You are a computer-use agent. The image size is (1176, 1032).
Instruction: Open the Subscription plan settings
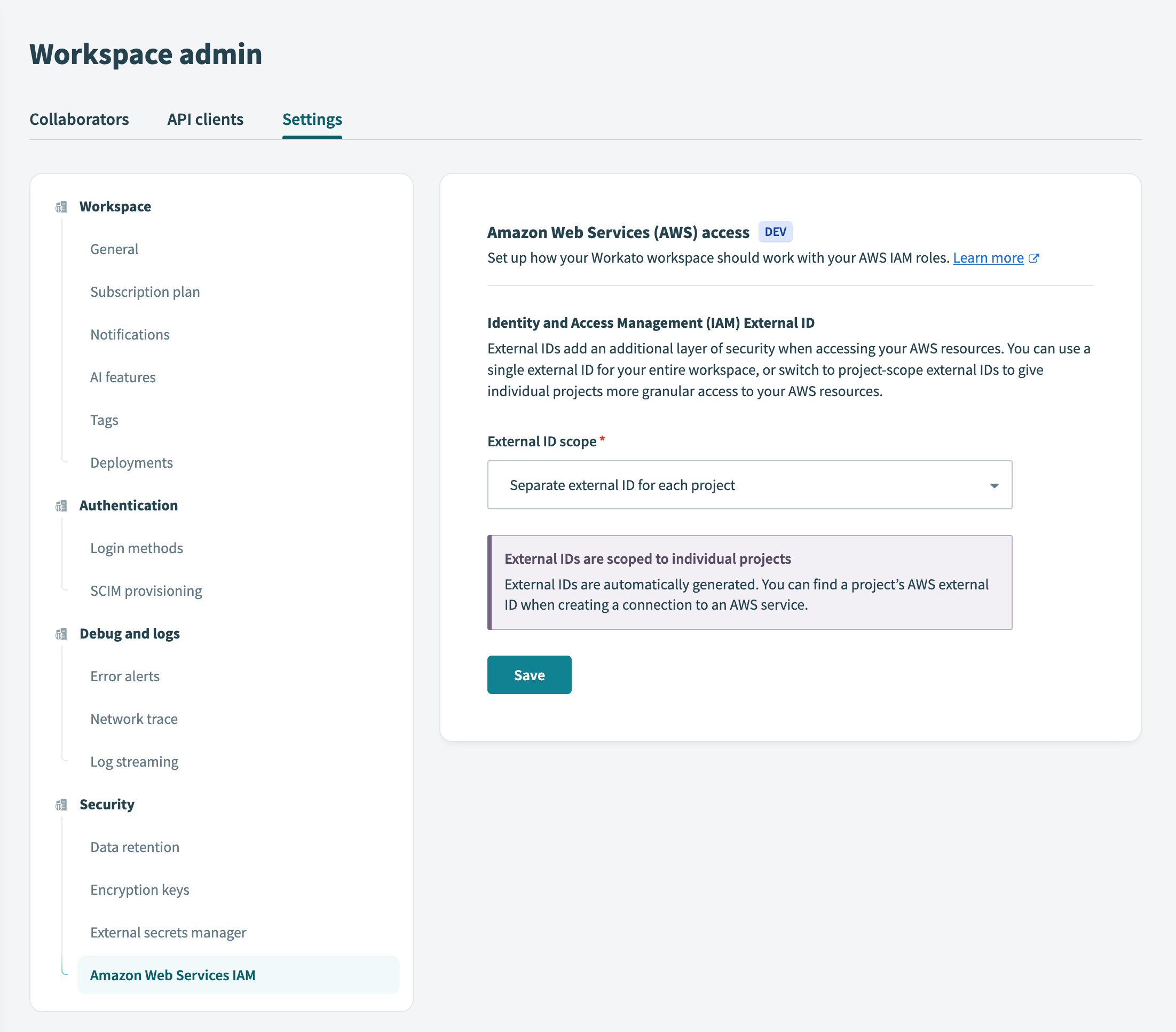click(x=145, y=292)
